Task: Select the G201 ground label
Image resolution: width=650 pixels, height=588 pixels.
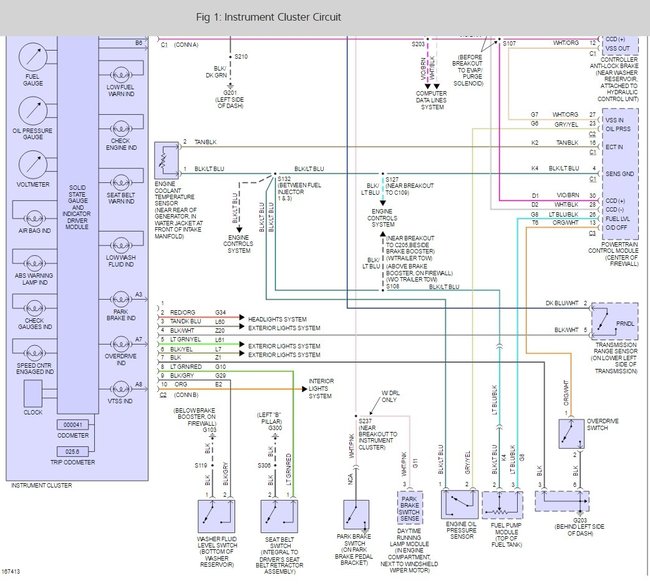Action: click(230, 93)
